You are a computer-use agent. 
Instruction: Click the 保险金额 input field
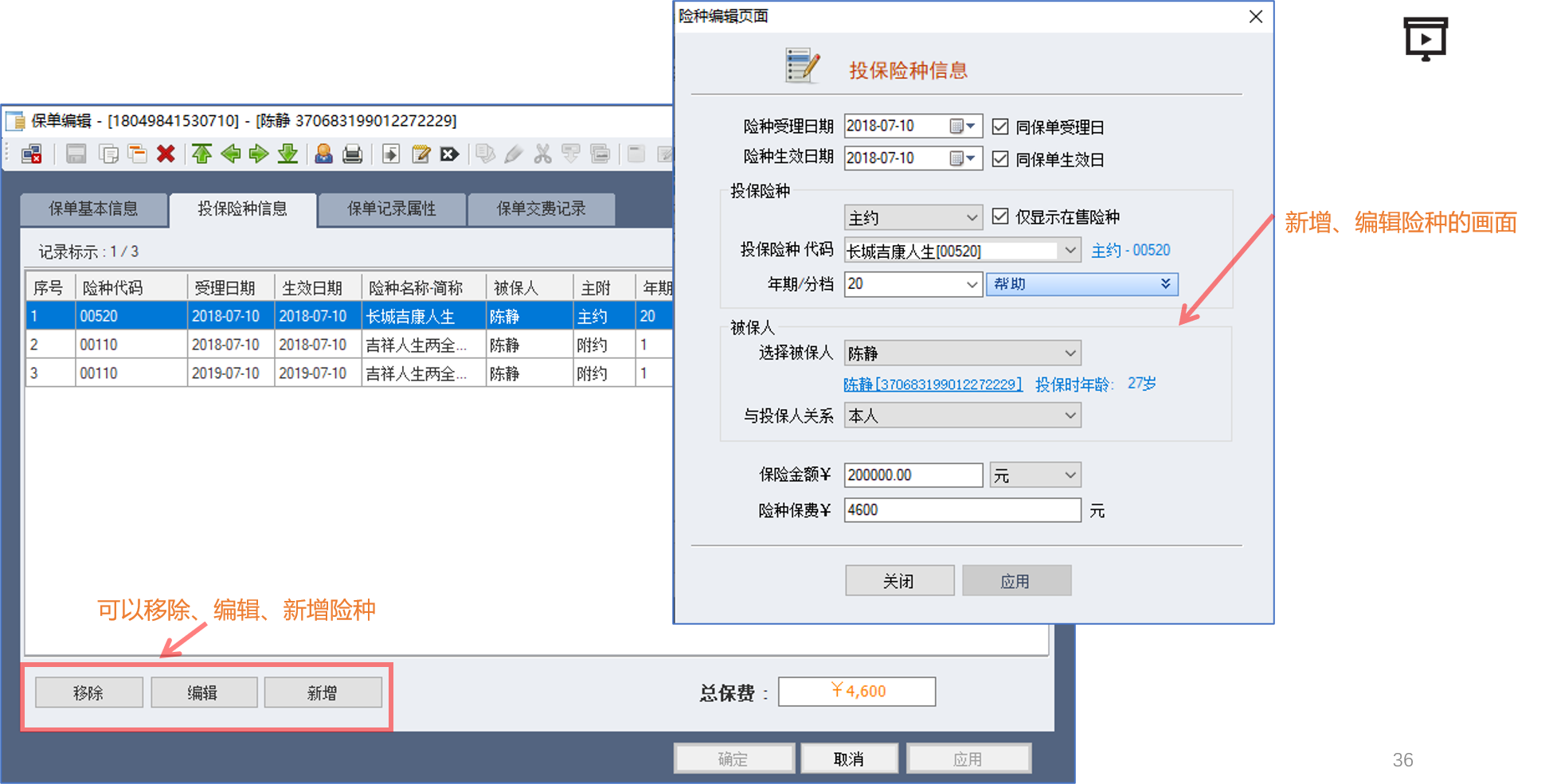[913, 475]
